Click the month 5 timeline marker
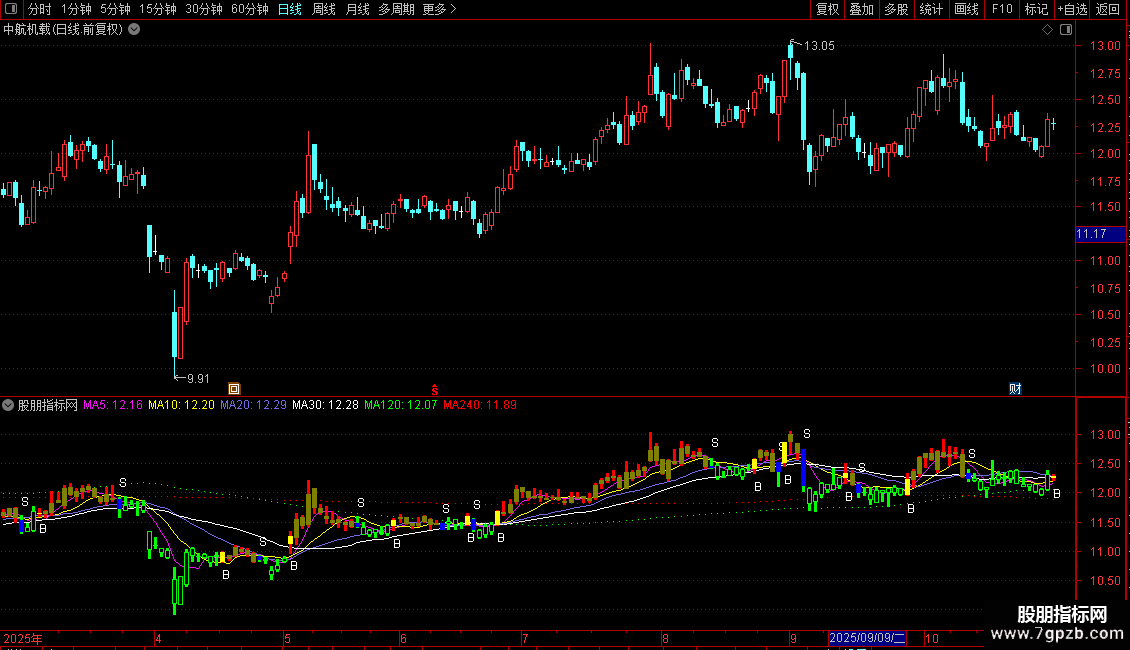1130x650 pixels. pyautogui.click(x=287, y=638)
